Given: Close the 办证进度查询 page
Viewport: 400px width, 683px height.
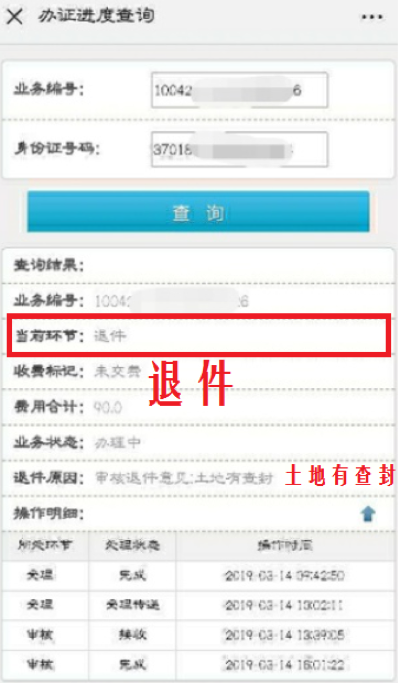Looking at the screenshot, I should click(14, 17).
